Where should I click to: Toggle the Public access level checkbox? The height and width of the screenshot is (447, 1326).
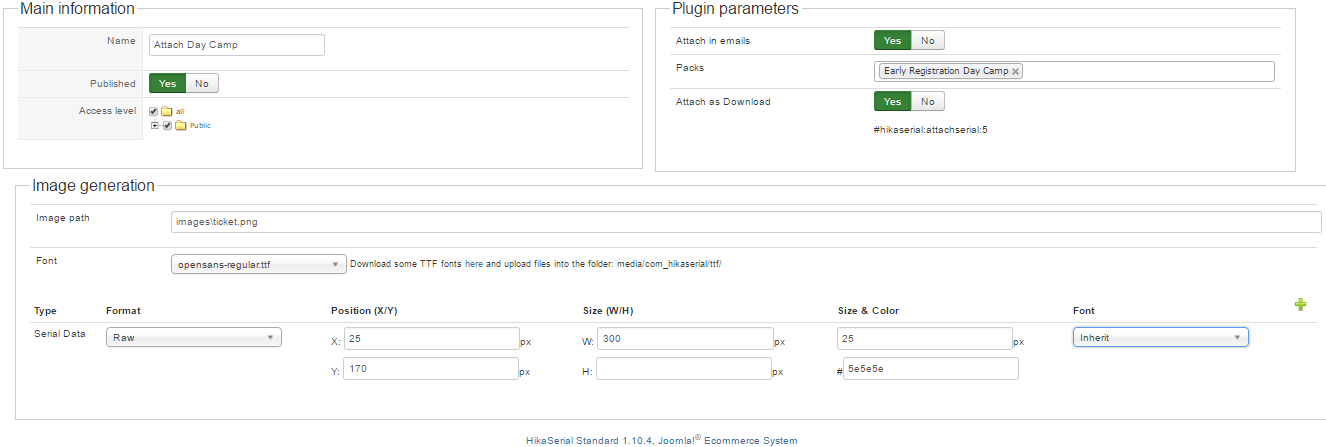click(x=167, y=125)
